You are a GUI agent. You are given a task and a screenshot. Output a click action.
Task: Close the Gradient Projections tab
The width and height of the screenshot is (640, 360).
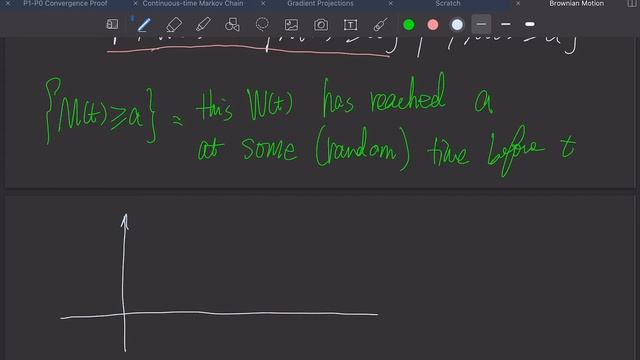tap(263, 3)
